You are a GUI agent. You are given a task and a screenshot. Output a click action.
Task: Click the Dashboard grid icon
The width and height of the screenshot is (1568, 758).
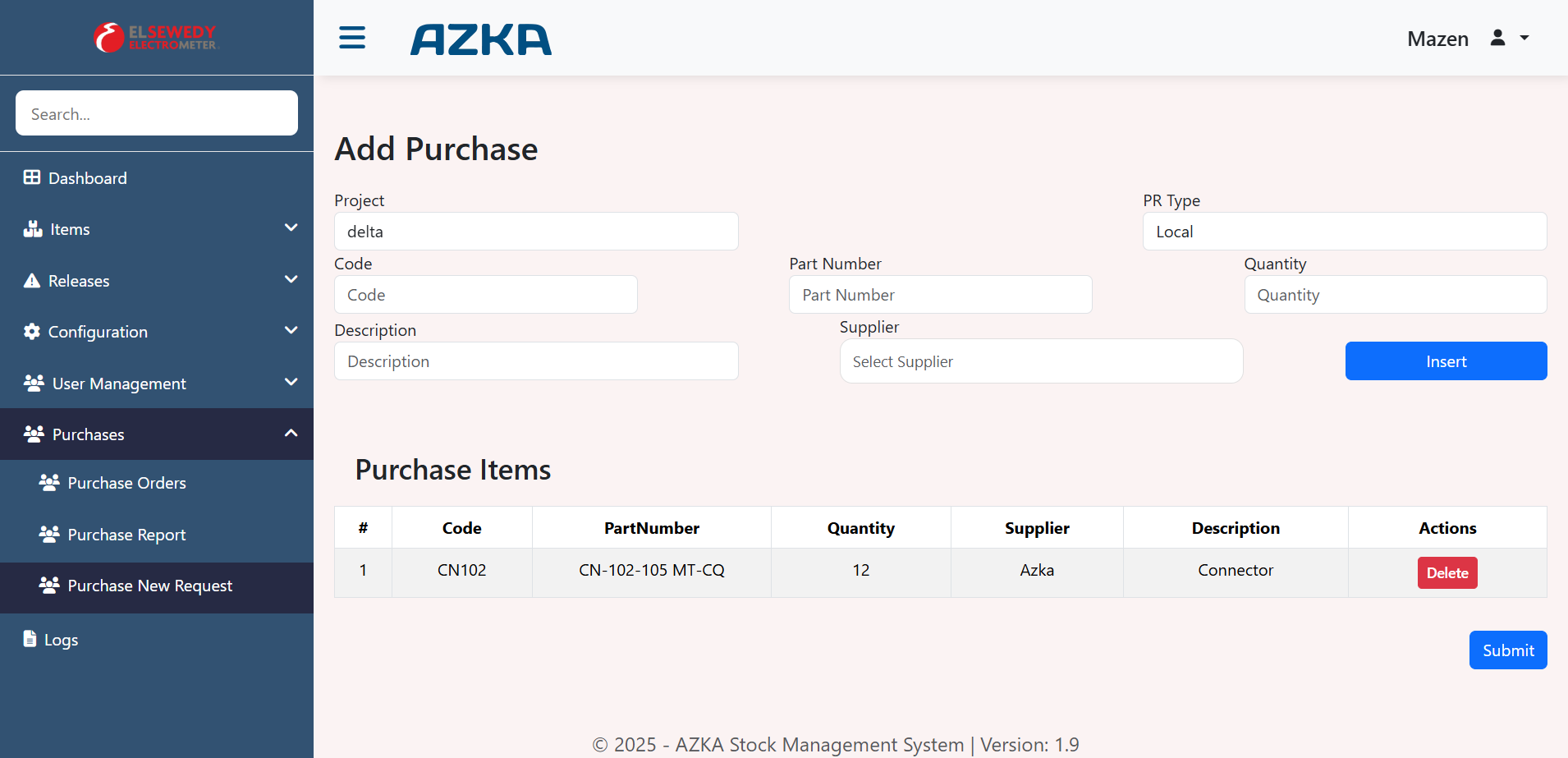coord(32,177)
